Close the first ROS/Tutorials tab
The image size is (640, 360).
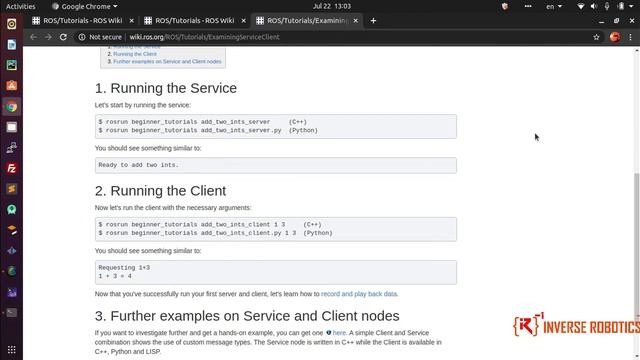point(131,21)
